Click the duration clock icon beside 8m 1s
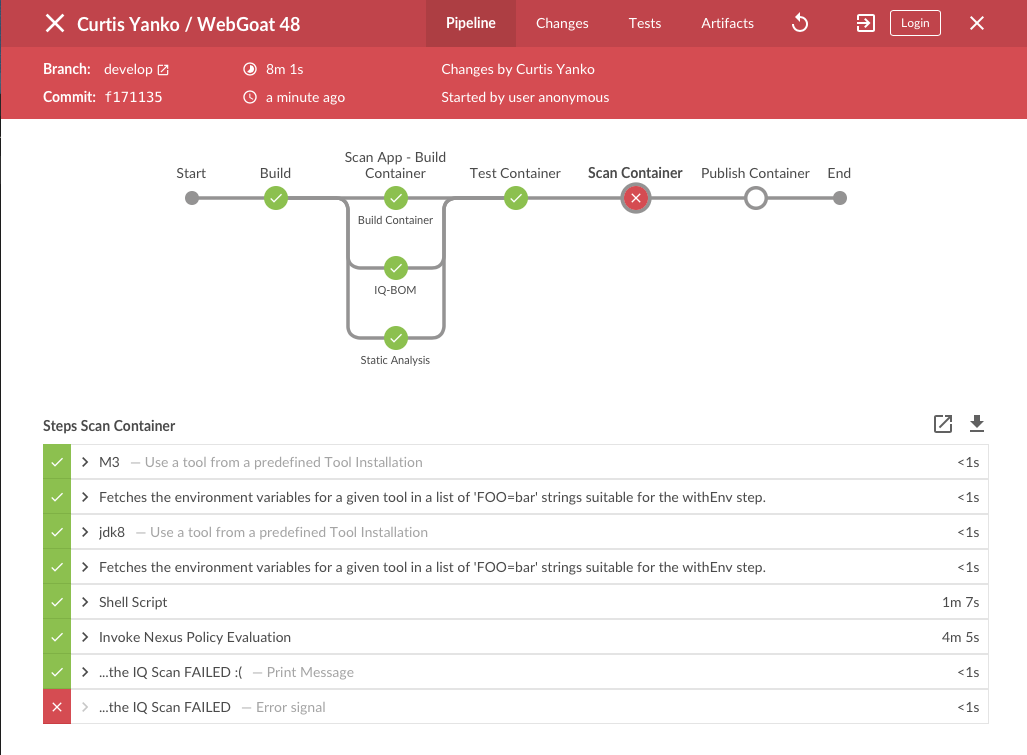The image size is (1027, 755). [250, 69]
